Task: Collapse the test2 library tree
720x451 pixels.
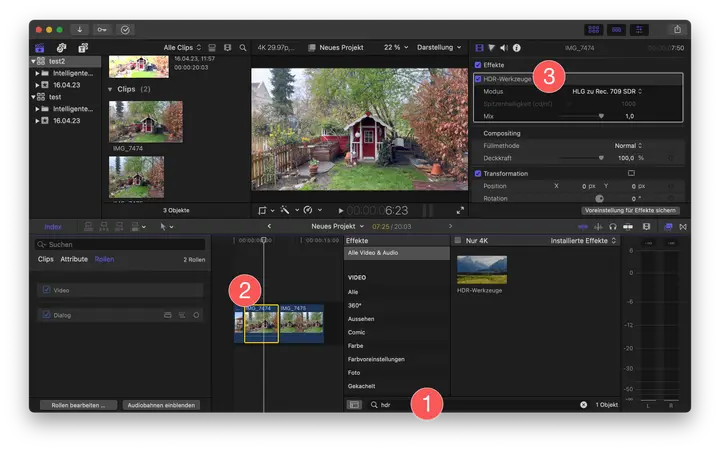Action: coord(33,60)
